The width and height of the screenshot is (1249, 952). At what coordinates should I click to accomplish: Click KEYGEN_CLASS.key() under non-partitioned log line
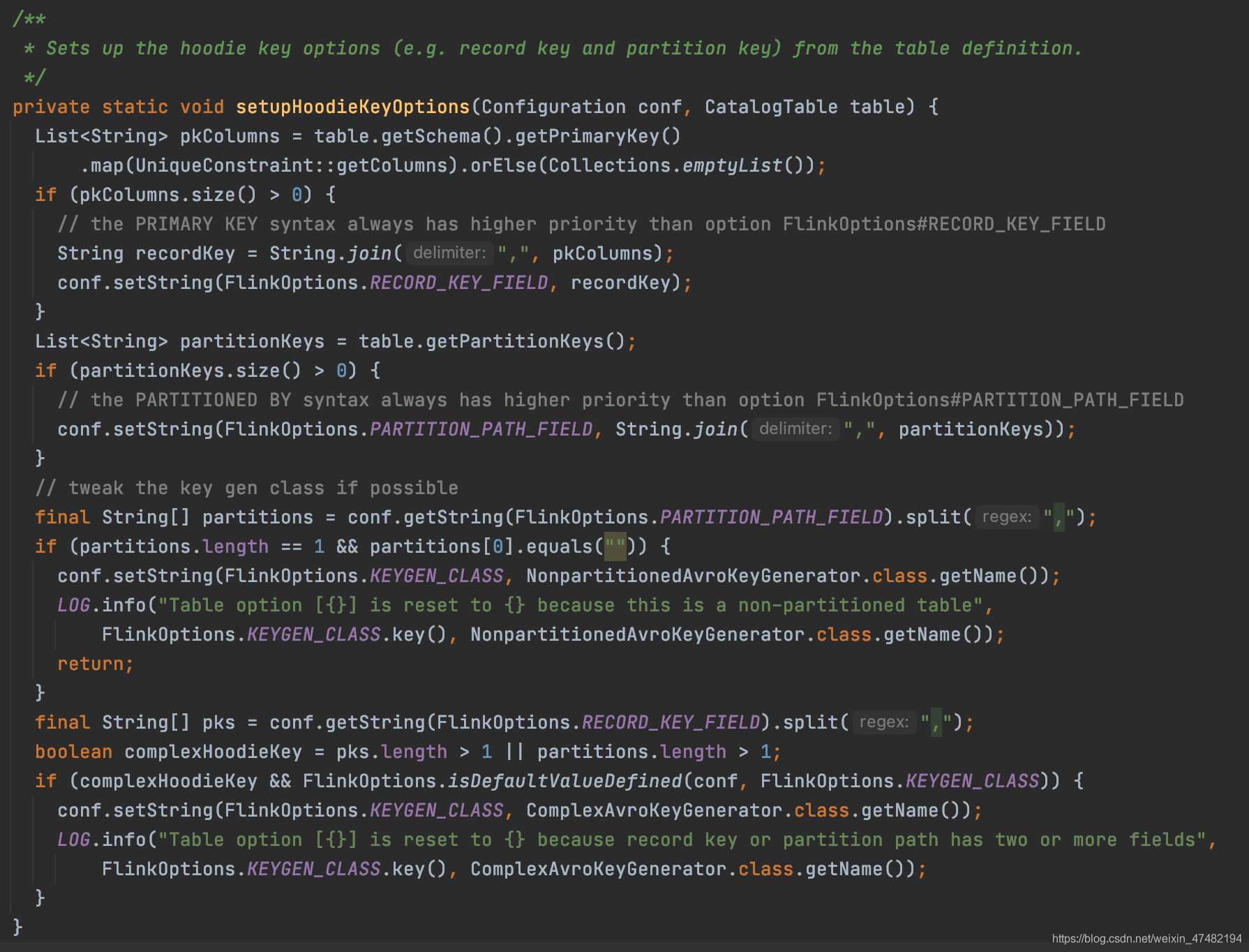tap(347, 634)
